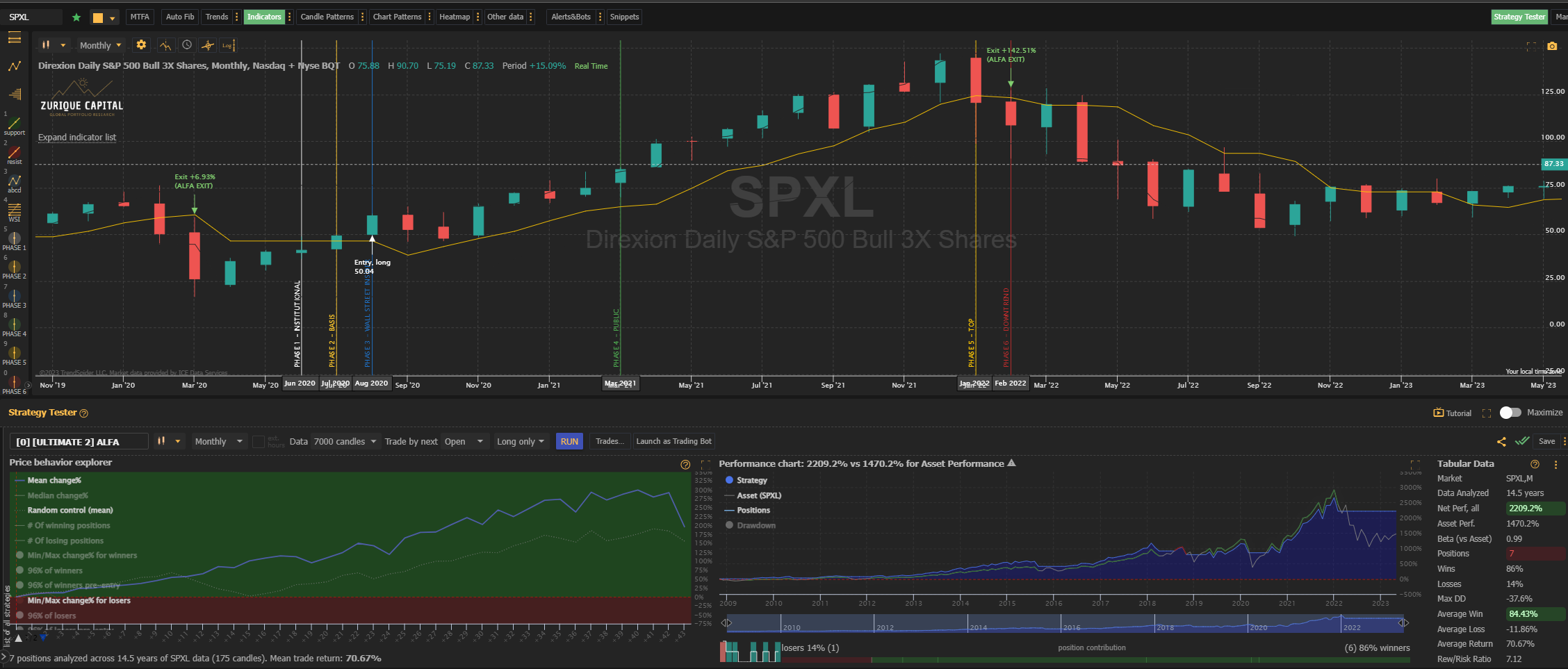Open the Chart Patterns tab
The height and width of the screenshot is (669, 1568).
(x=397, y=17)
